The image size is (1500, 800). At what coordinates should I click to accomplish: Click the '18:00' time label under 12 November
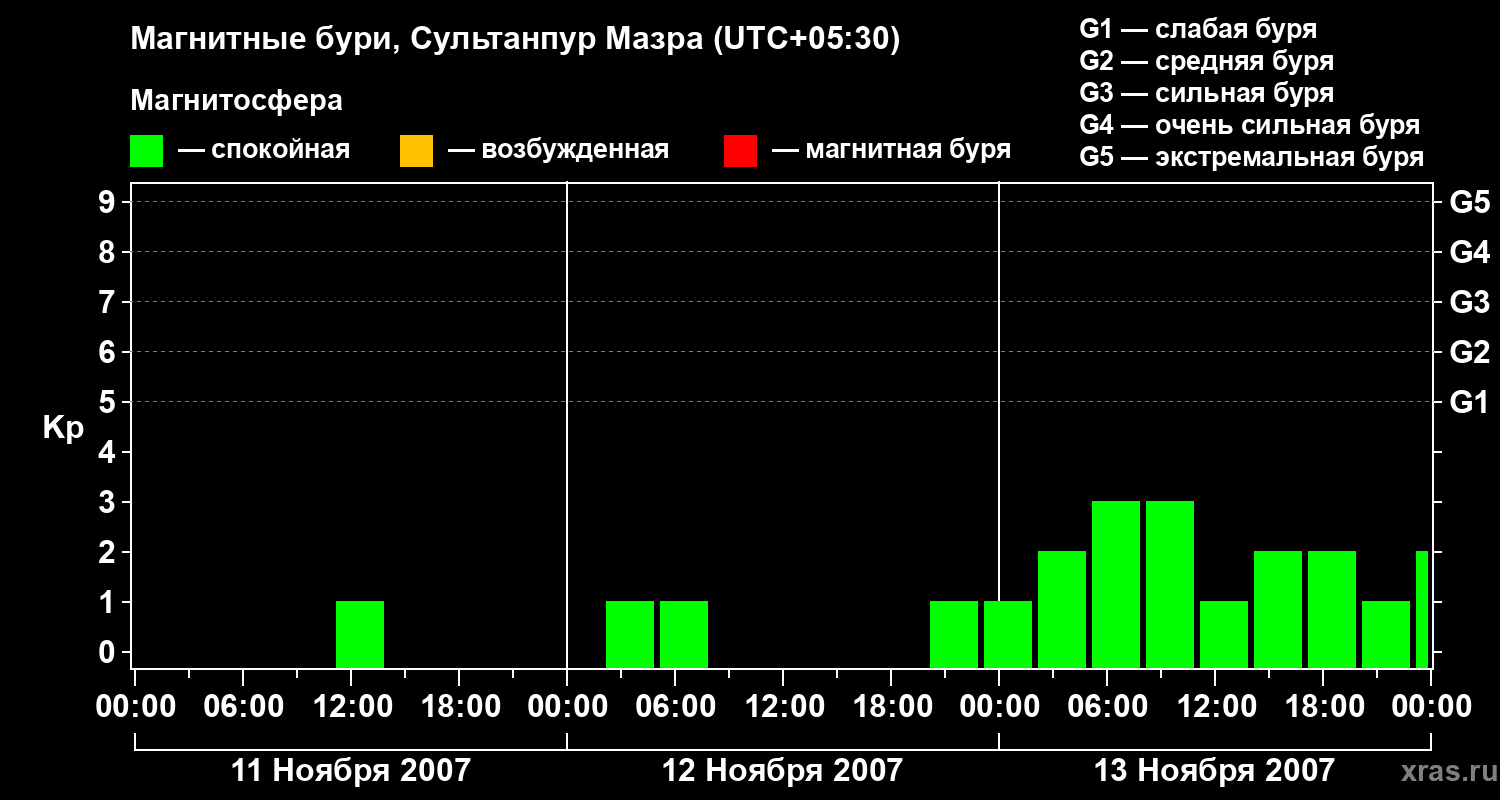coord(891,706)
